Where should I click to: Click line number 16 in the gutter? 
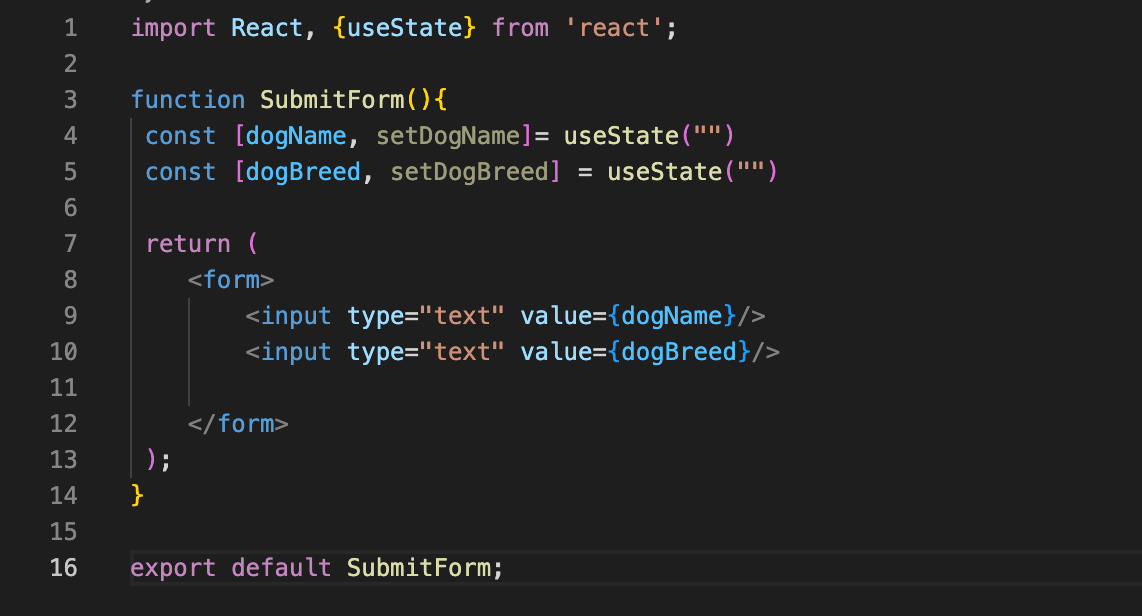pos(63,567)
